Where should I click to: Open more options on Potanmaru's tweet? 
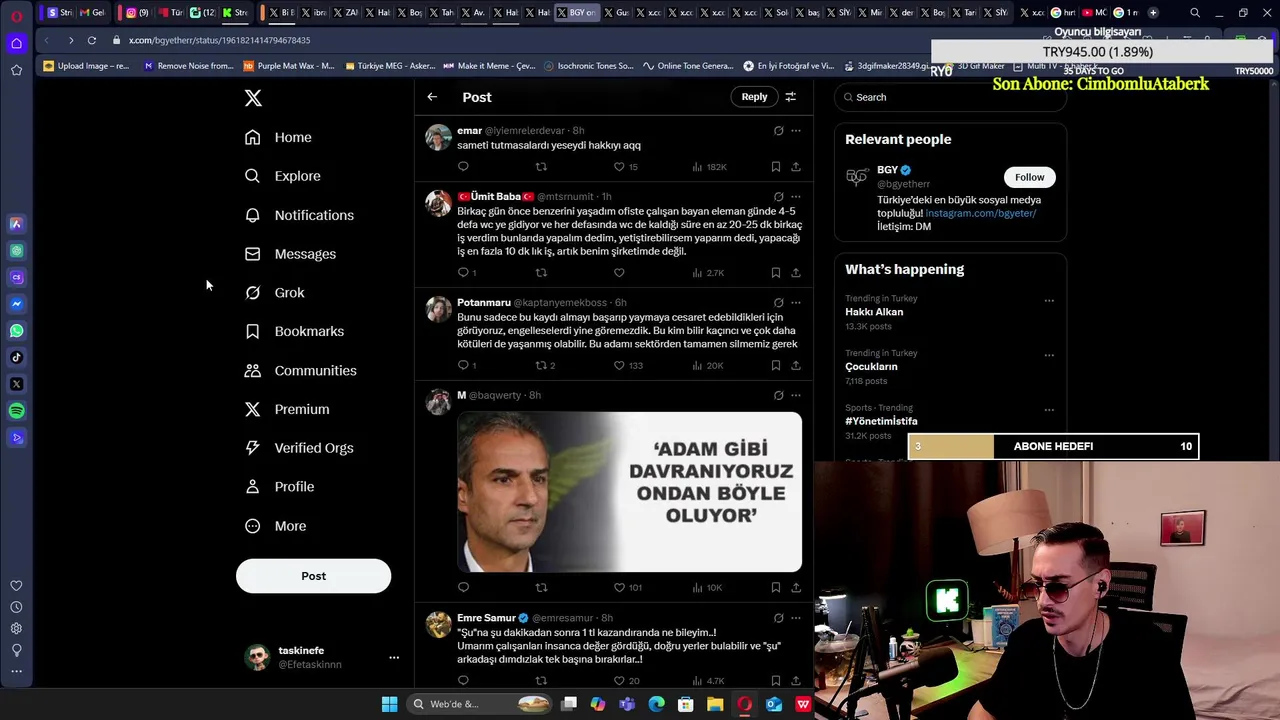tap(796, 302)
